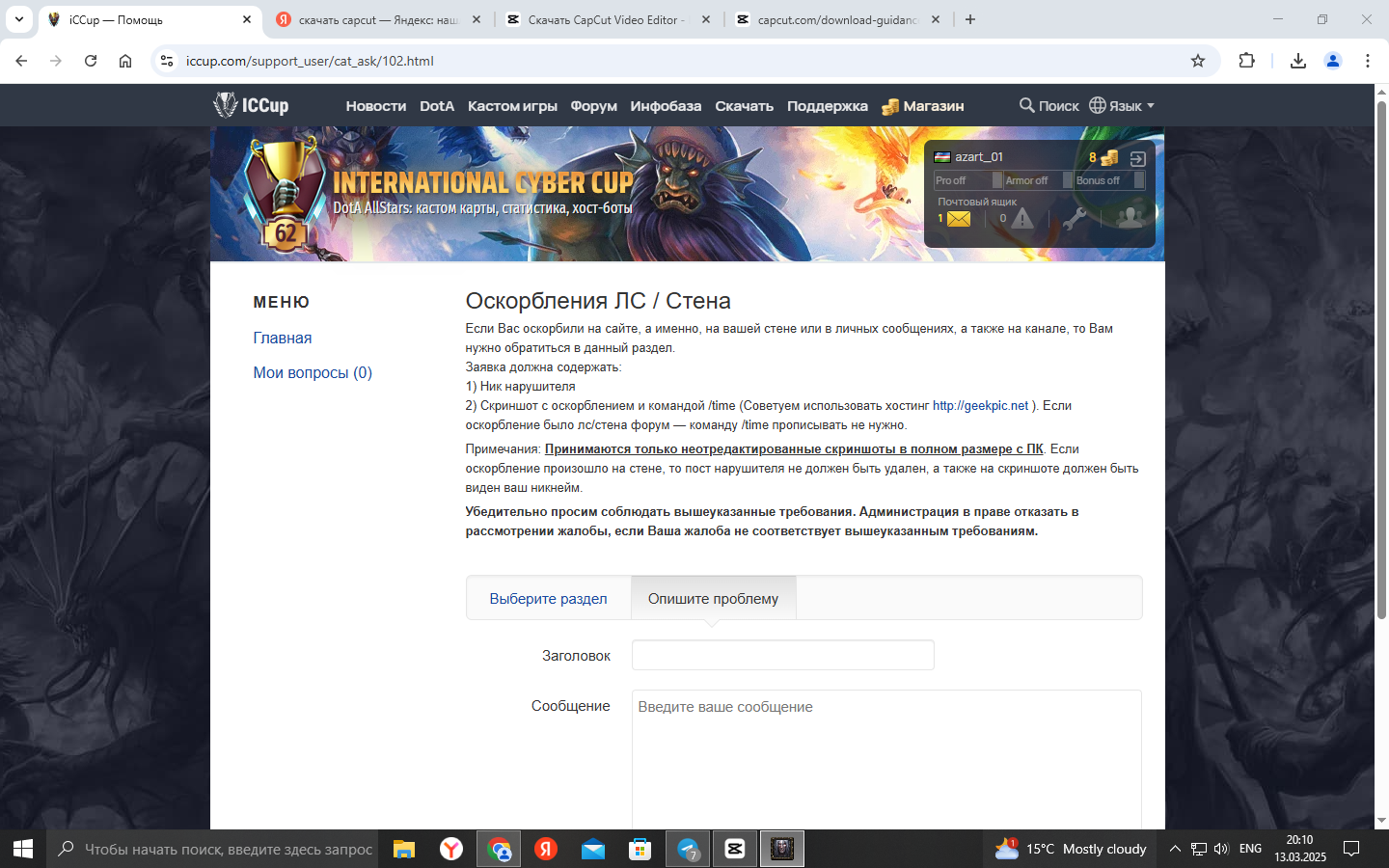Open the clock showing 20:10
The width and height of the screenshot is (1389, 868).
click(1299, 849)
